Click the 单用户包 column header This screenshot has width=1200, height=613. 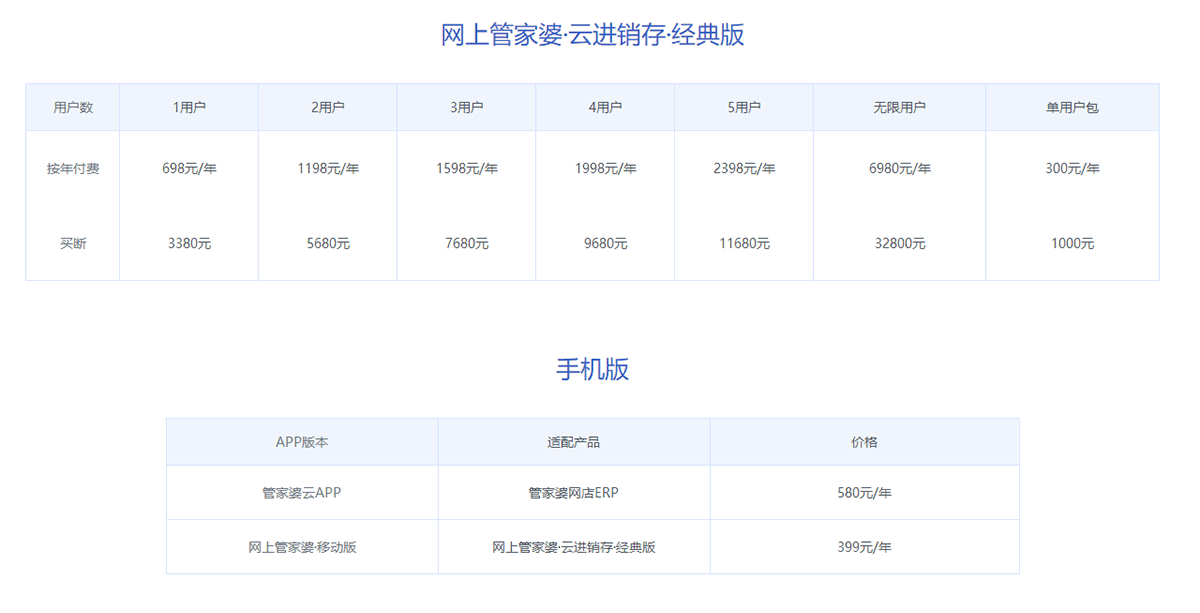coord(1072,107)
